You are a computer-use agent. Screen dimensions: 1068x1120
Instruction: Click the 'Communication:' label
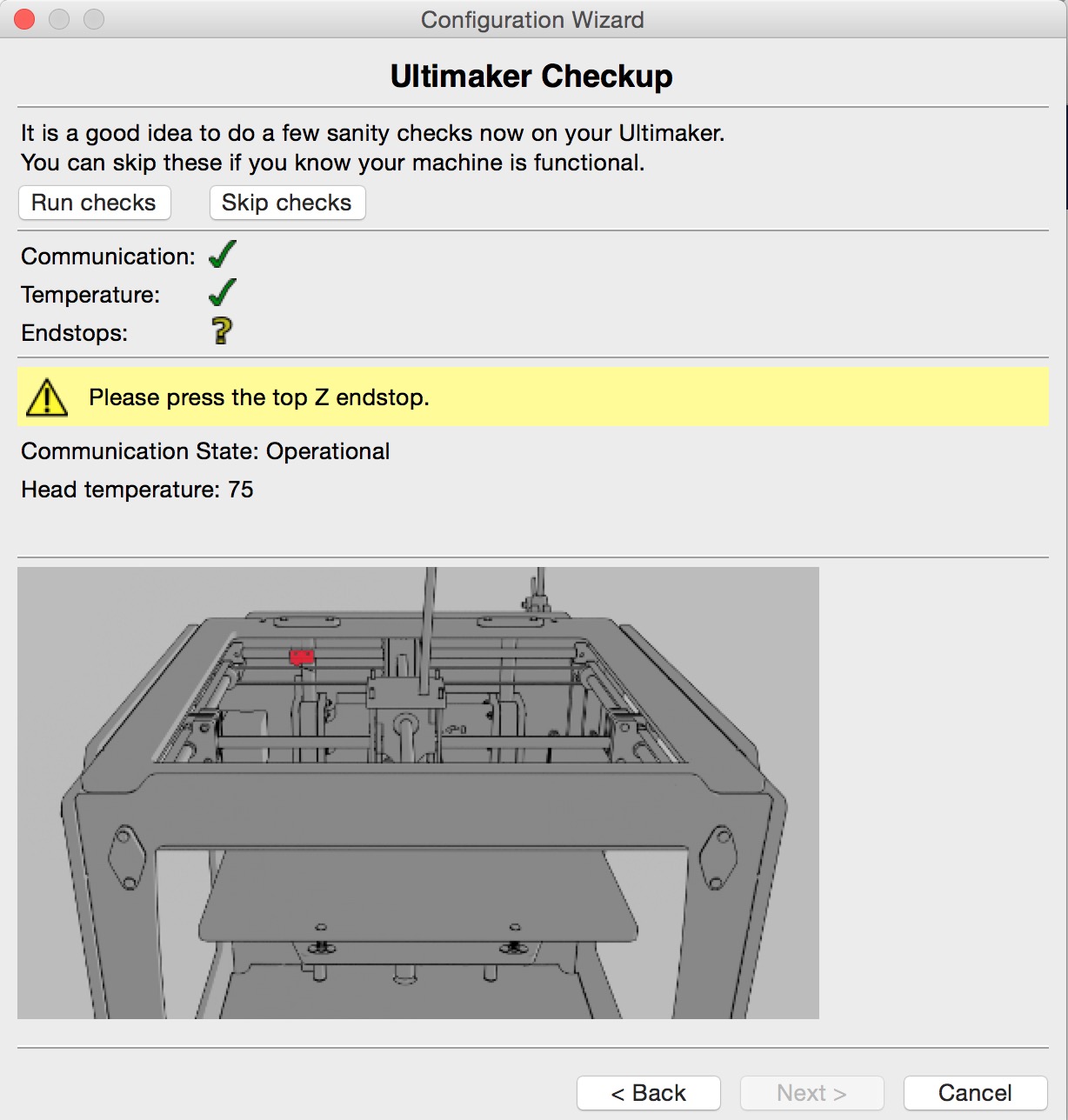point(109,257)
